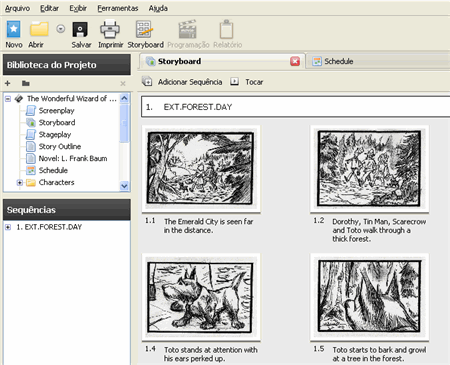Select The Wonderful Wizard of ... project

coord(71,99)
